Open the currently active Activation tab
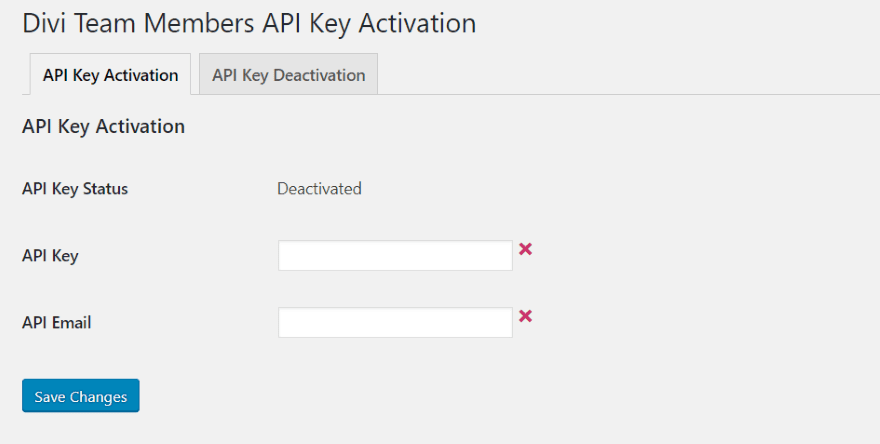880x444 pixels. pos(110,75)
